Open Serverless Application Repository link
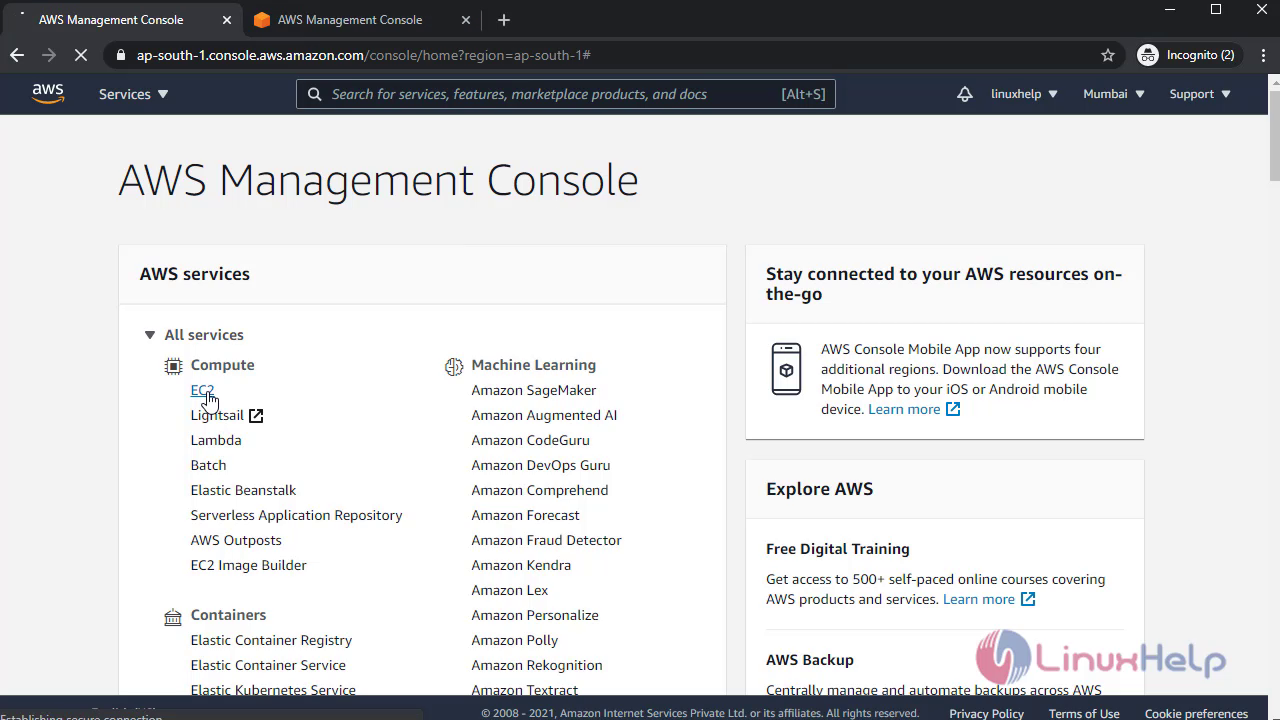 pos(296,515)
